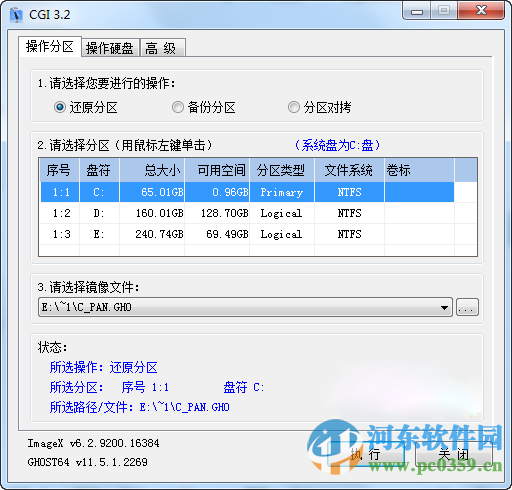Click the Logical type cell in D: row
Viewport: 512px width, 490px height.
click(282, 213)
